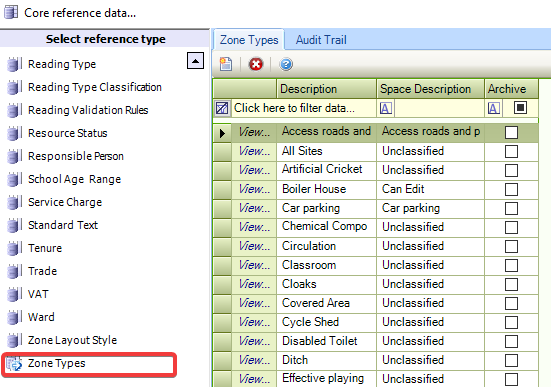The image size is (551, 387).
Task: Click the filter editor icon beside filter row
Action: pyautogui.click(x=222, y=108)
